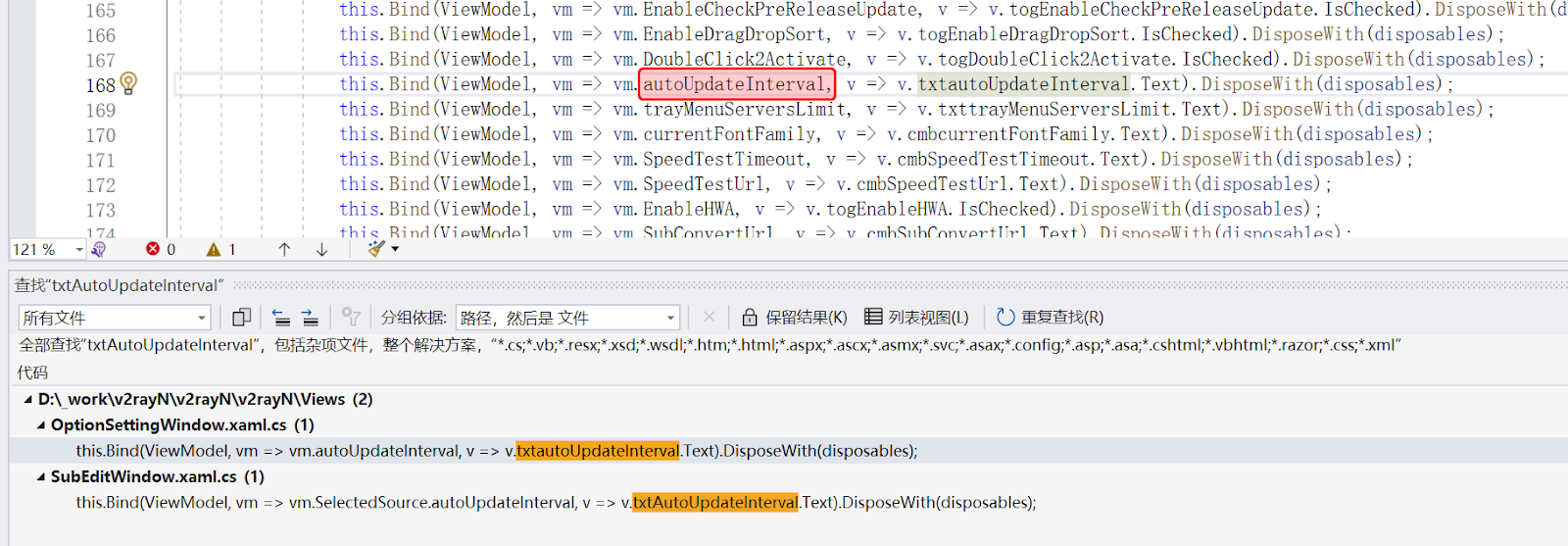Viewport: 1568px width, 546px height.
Task: Open the group-by 路径，然后是 文件 dropdown
Action: pos(670,318)
